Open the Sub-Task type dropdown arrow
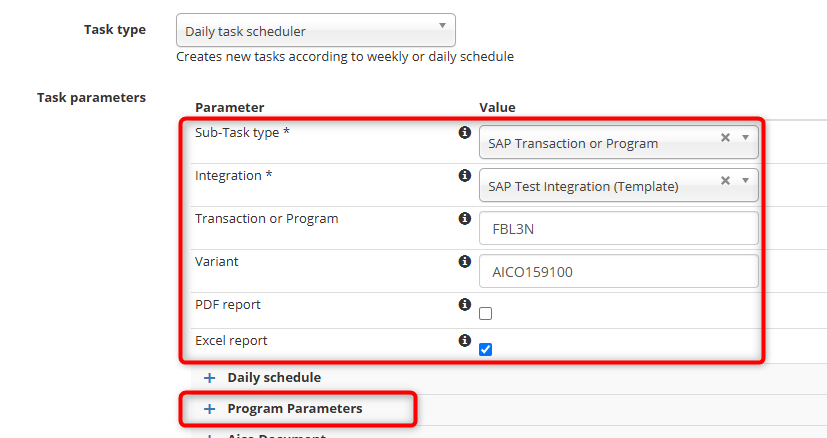 click(x=745, y=138)
